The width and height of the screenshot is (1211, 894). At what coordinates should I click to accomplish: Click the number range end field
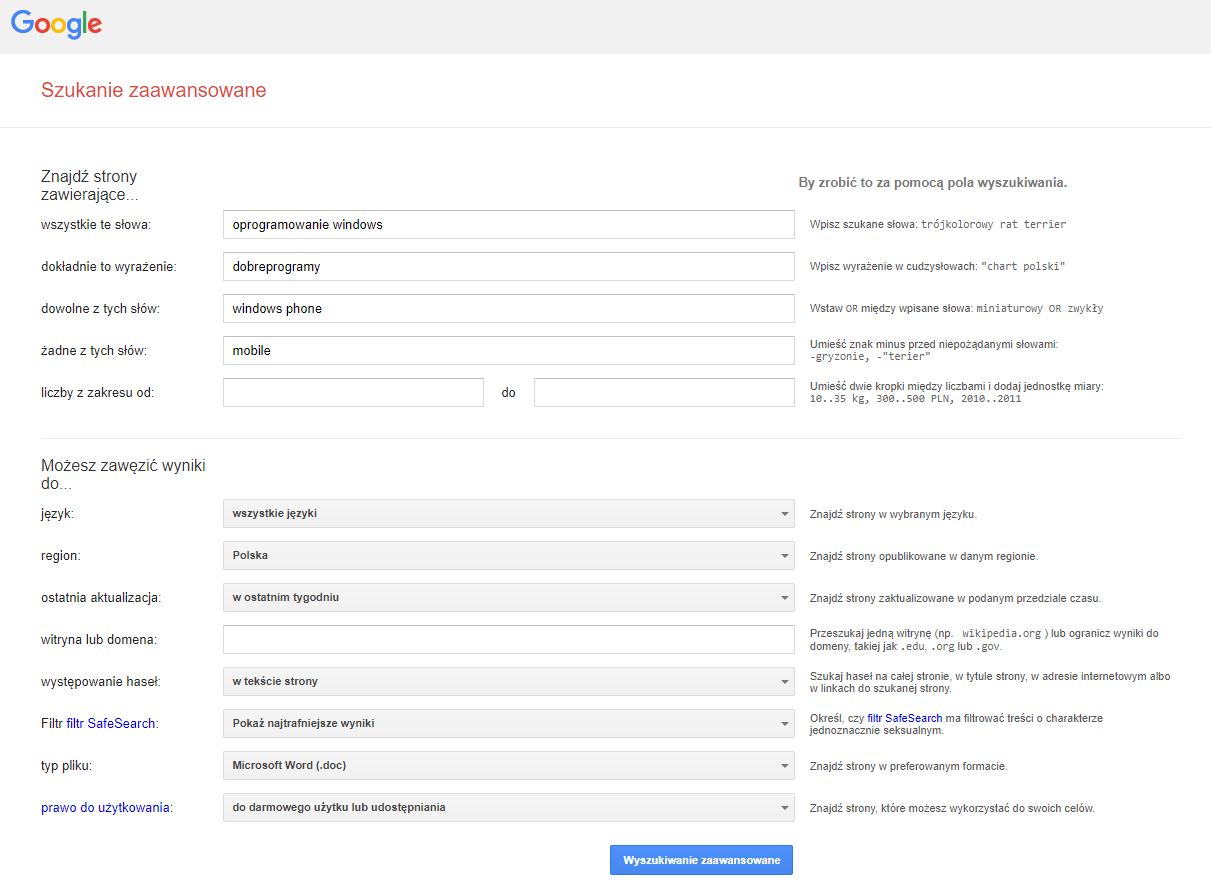coord(664,393)
